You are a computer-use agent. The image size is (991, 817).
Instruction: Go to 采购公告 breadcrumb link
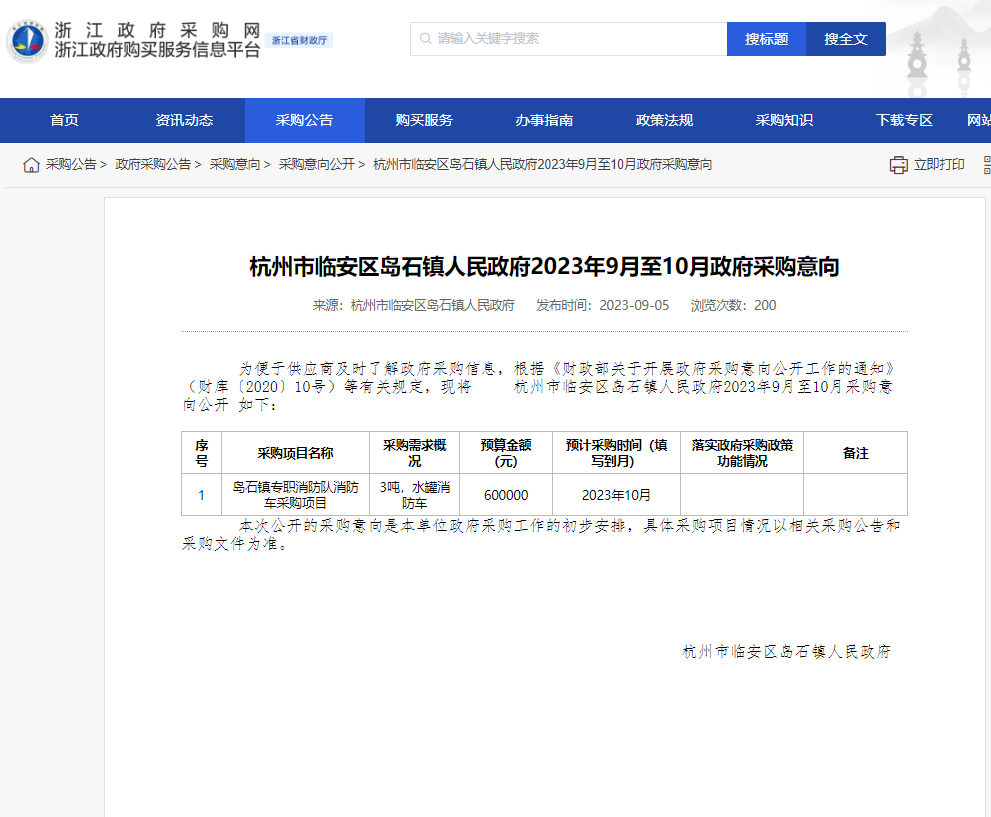pos(71,164)
